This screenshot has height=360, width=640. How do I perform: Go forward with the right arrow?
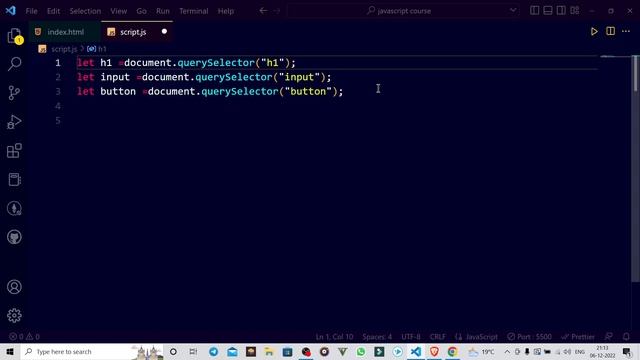(277, 11)
